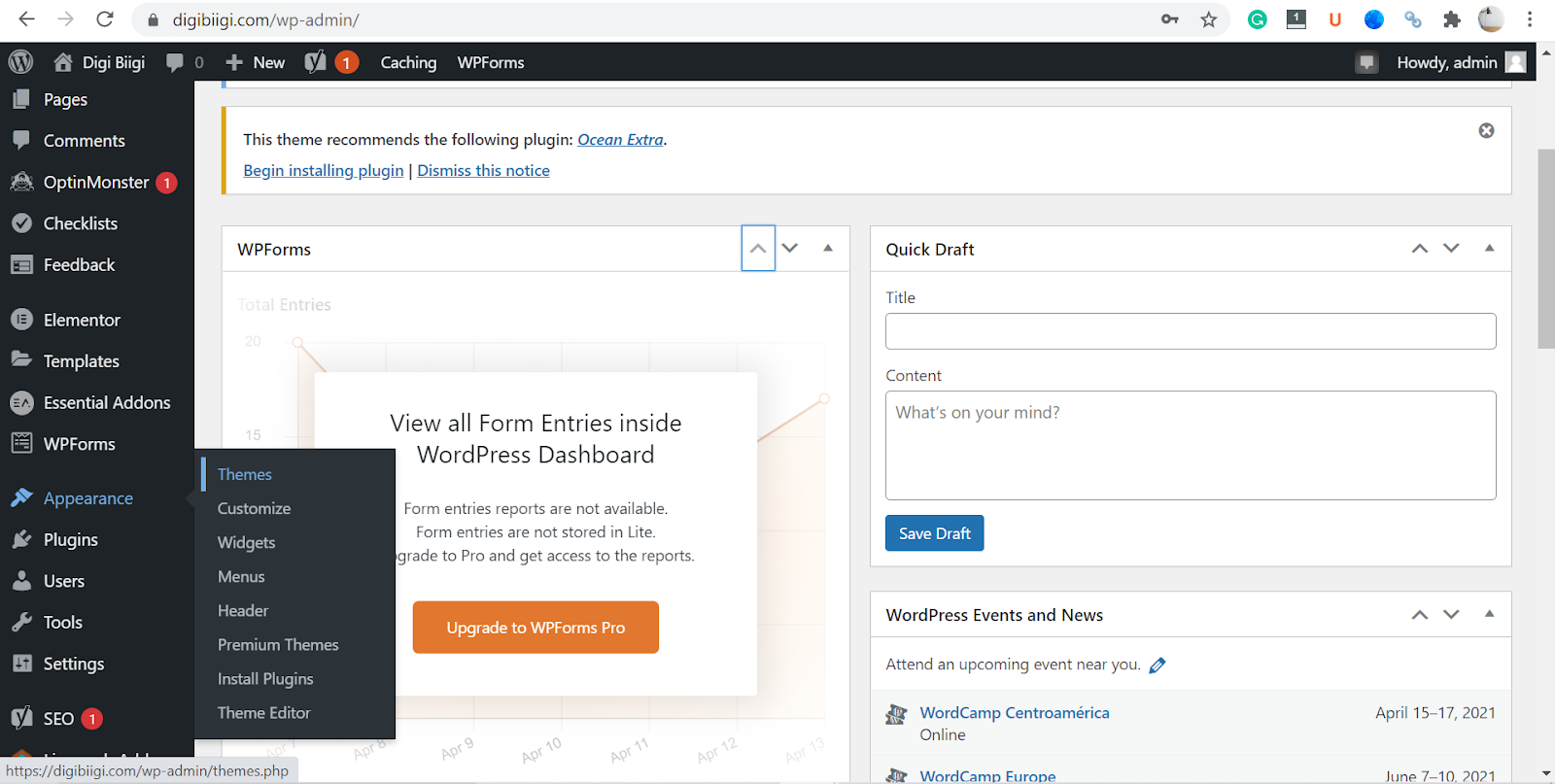Open Chrome extensions puzzle icon
Image resolution: width=1555 pixels, height=784 pixels.
pyautogui.click(x=1452, y=19)
